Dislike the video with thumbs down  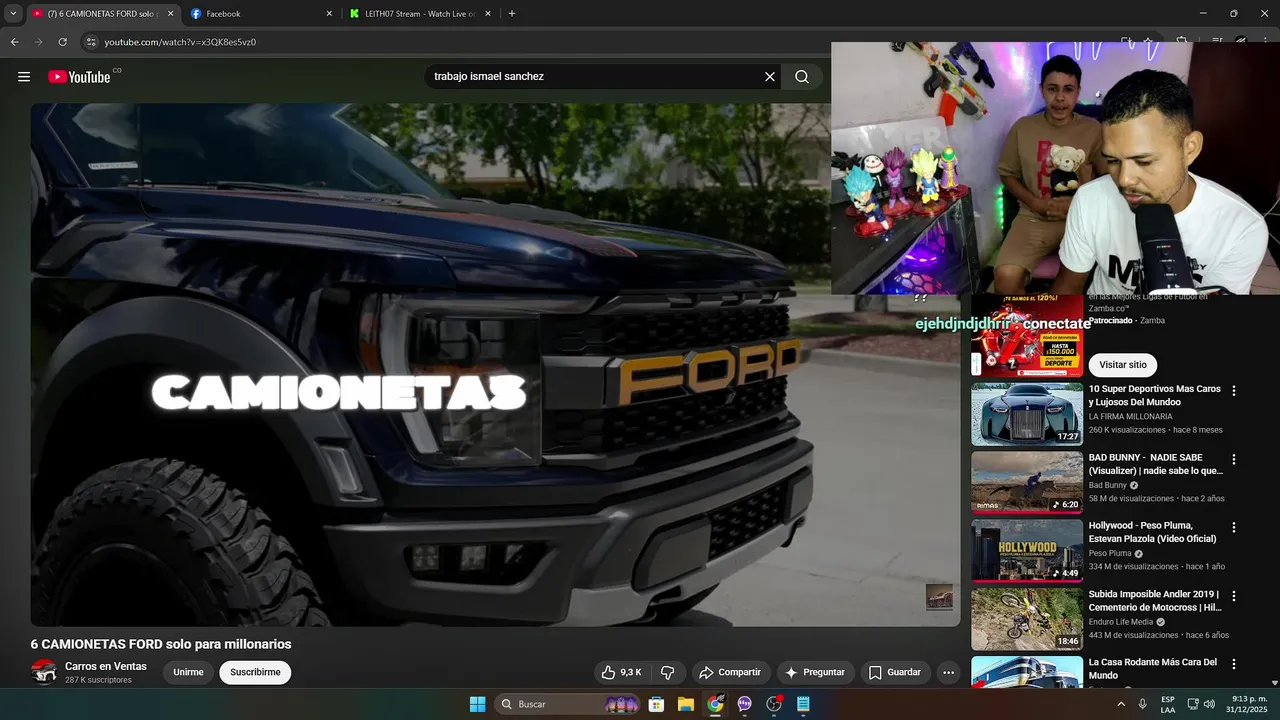(667, 672)
